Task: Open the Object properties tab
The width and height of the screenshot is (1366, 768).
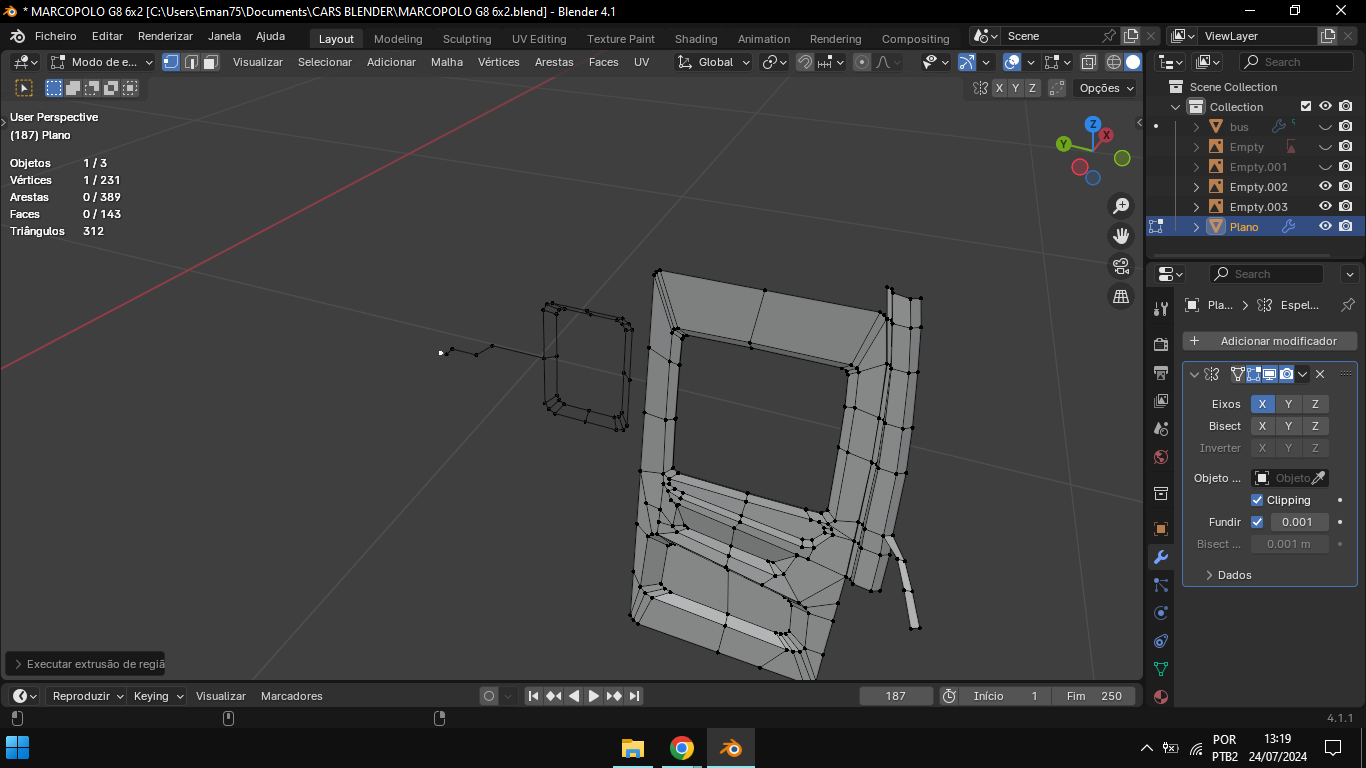Action: click(x=1161, y=529)
